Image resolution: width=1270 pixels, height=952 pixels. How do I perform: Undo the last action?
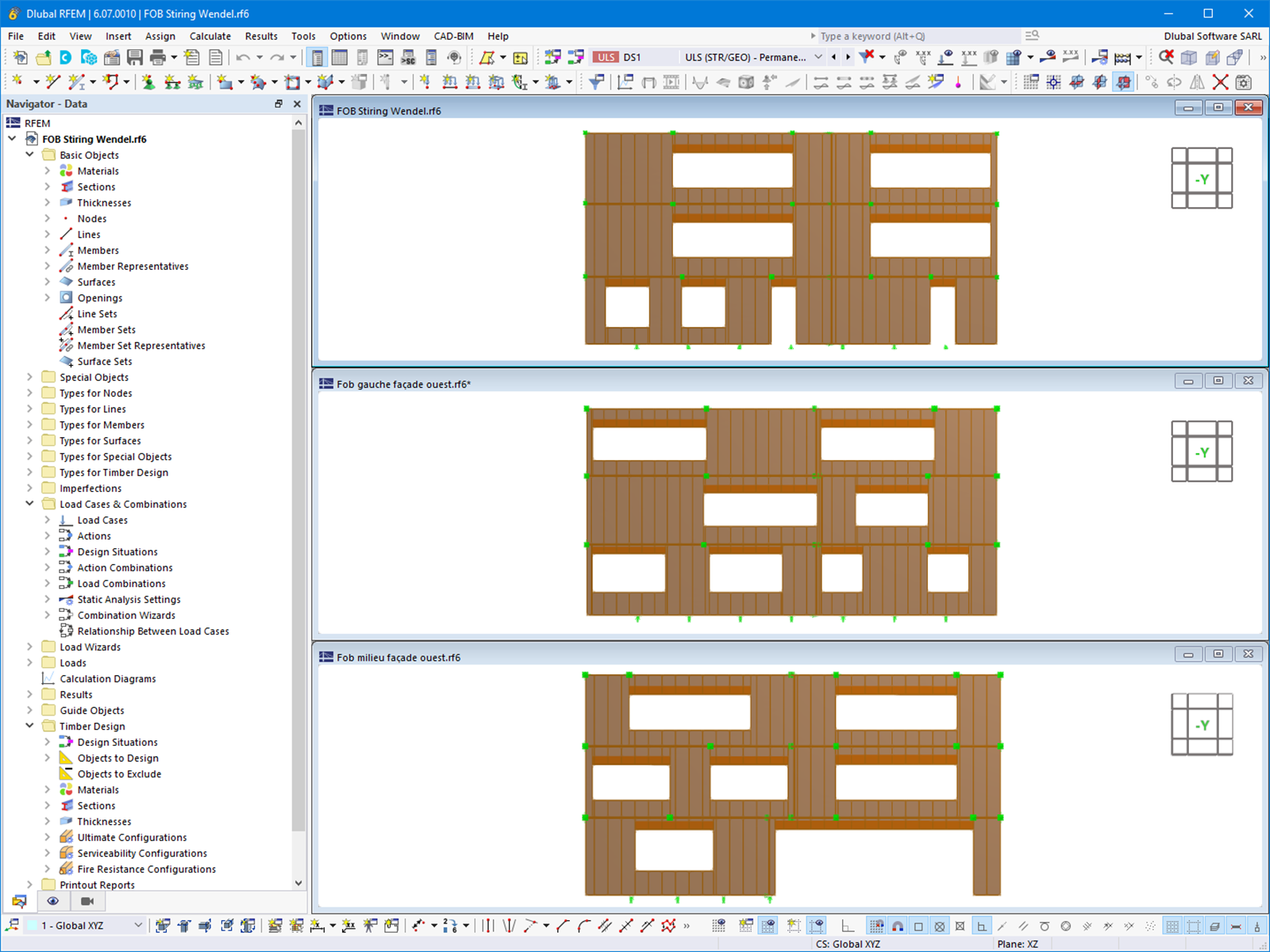pyautogui.click(x=243, y=57)
